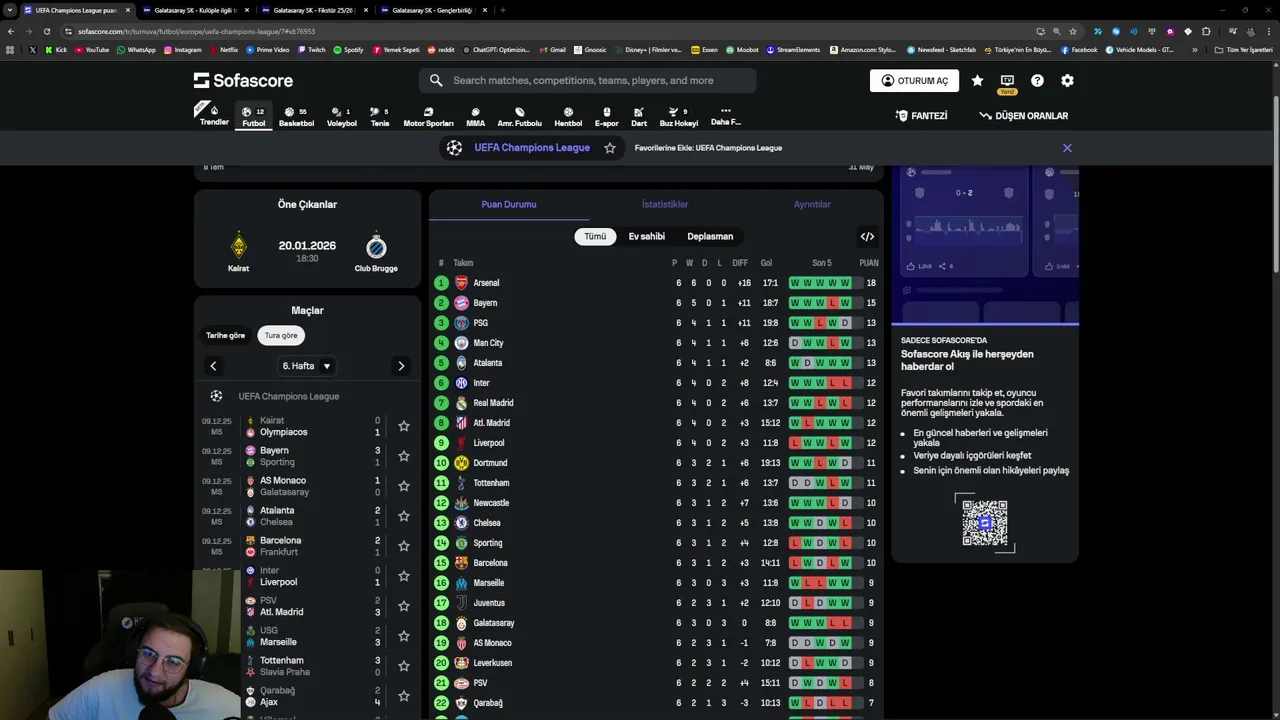This screenshot has height=720, width=1280.
Task: Focus the Sofascore search field
Action: (587, 81)
